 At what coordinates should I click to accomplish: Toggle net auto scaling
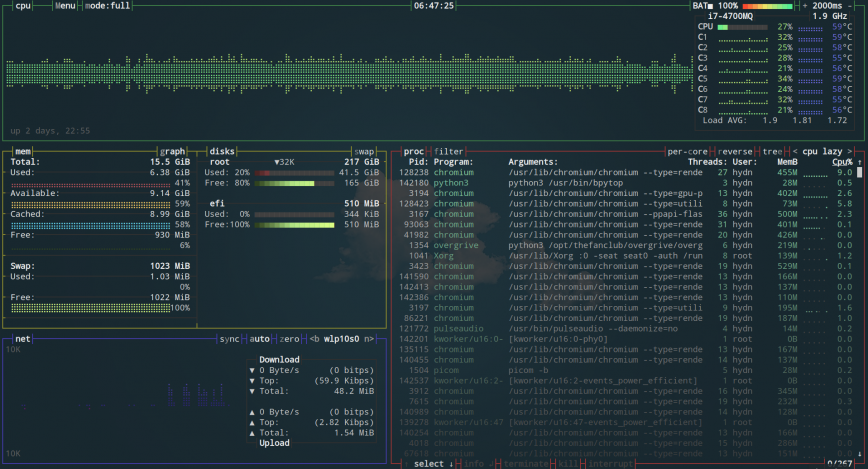(260, 339)
